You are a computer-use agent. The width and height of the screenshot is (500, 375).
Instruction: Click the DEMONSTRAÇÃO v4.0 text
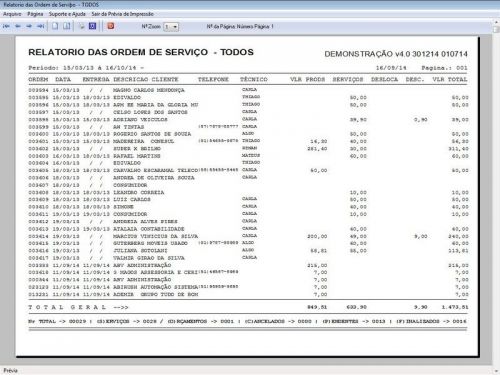click(x=368, y=54)
